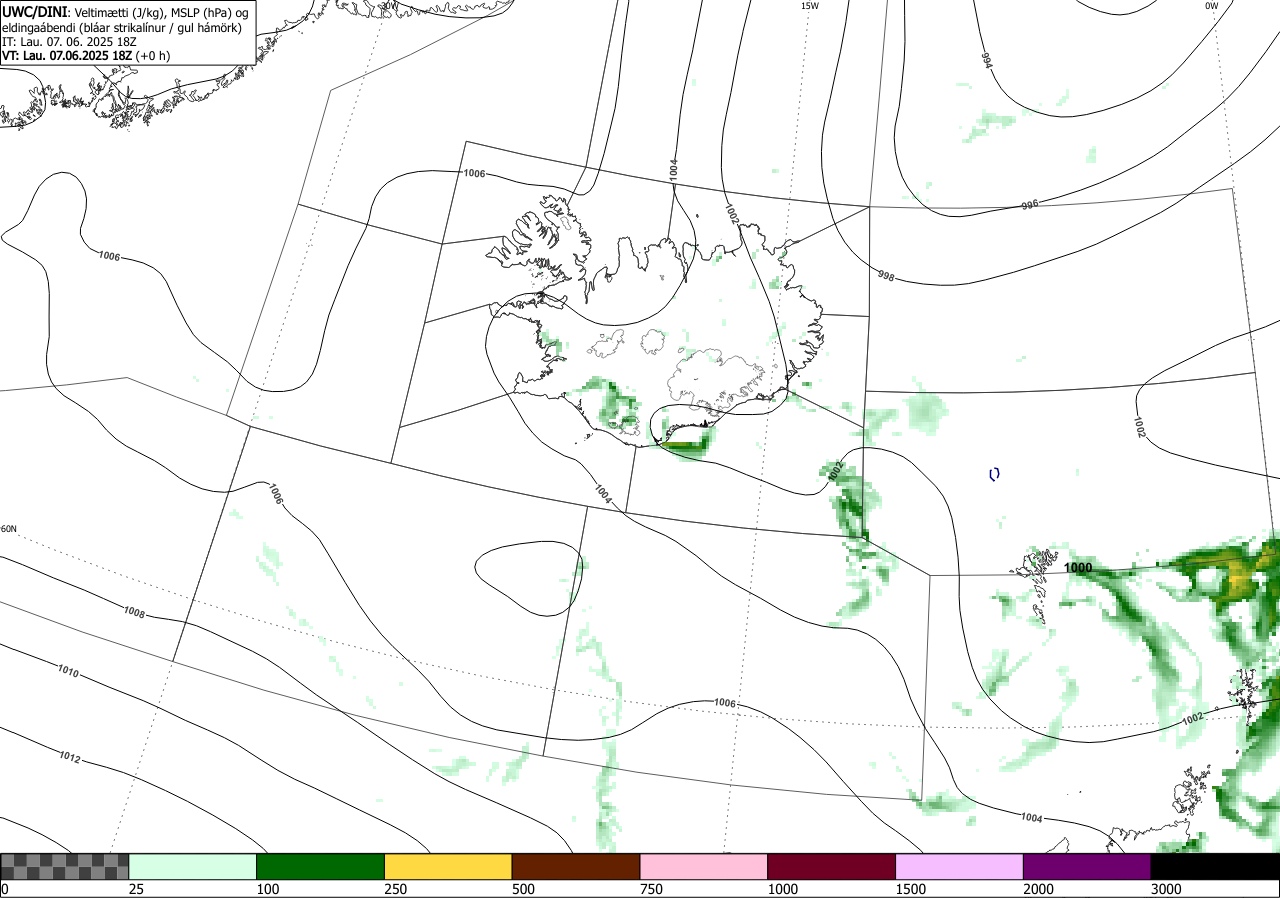
Task: Click the '996' isobar label
Action: pos(1030,205)
